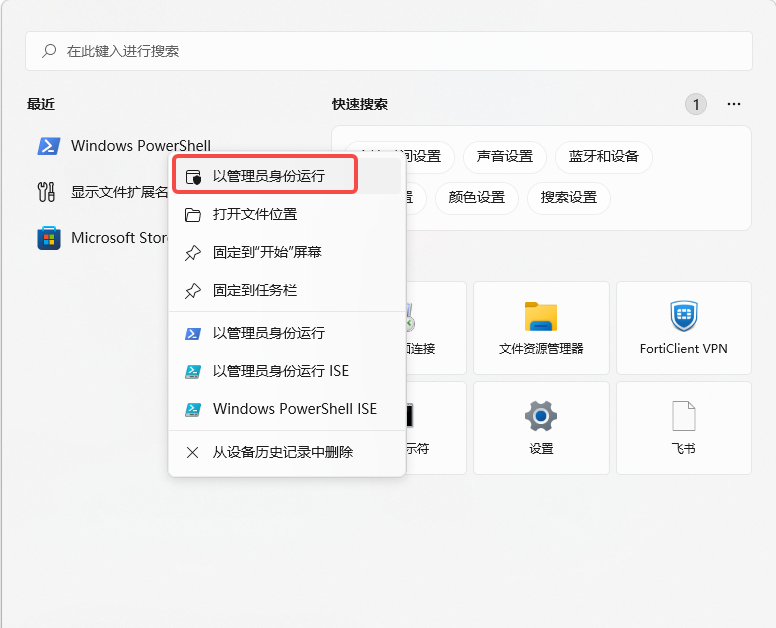Click ISE icon beside 以管理员身份运行 ISE
Screen dimensions: 776x628
[x=193, y=372]
